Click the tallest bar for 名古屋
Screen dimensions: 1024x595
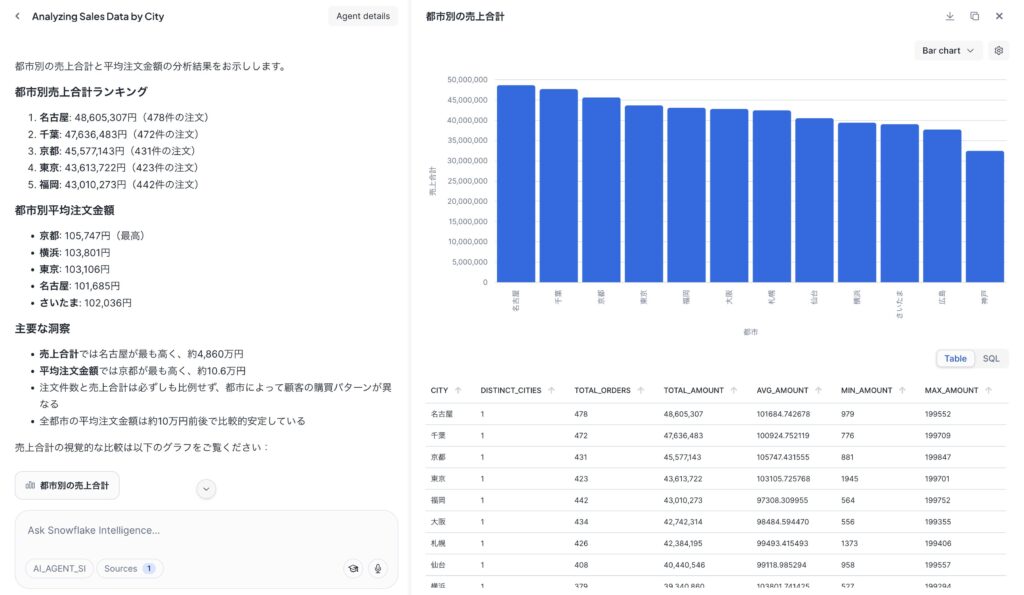[516, 185]
